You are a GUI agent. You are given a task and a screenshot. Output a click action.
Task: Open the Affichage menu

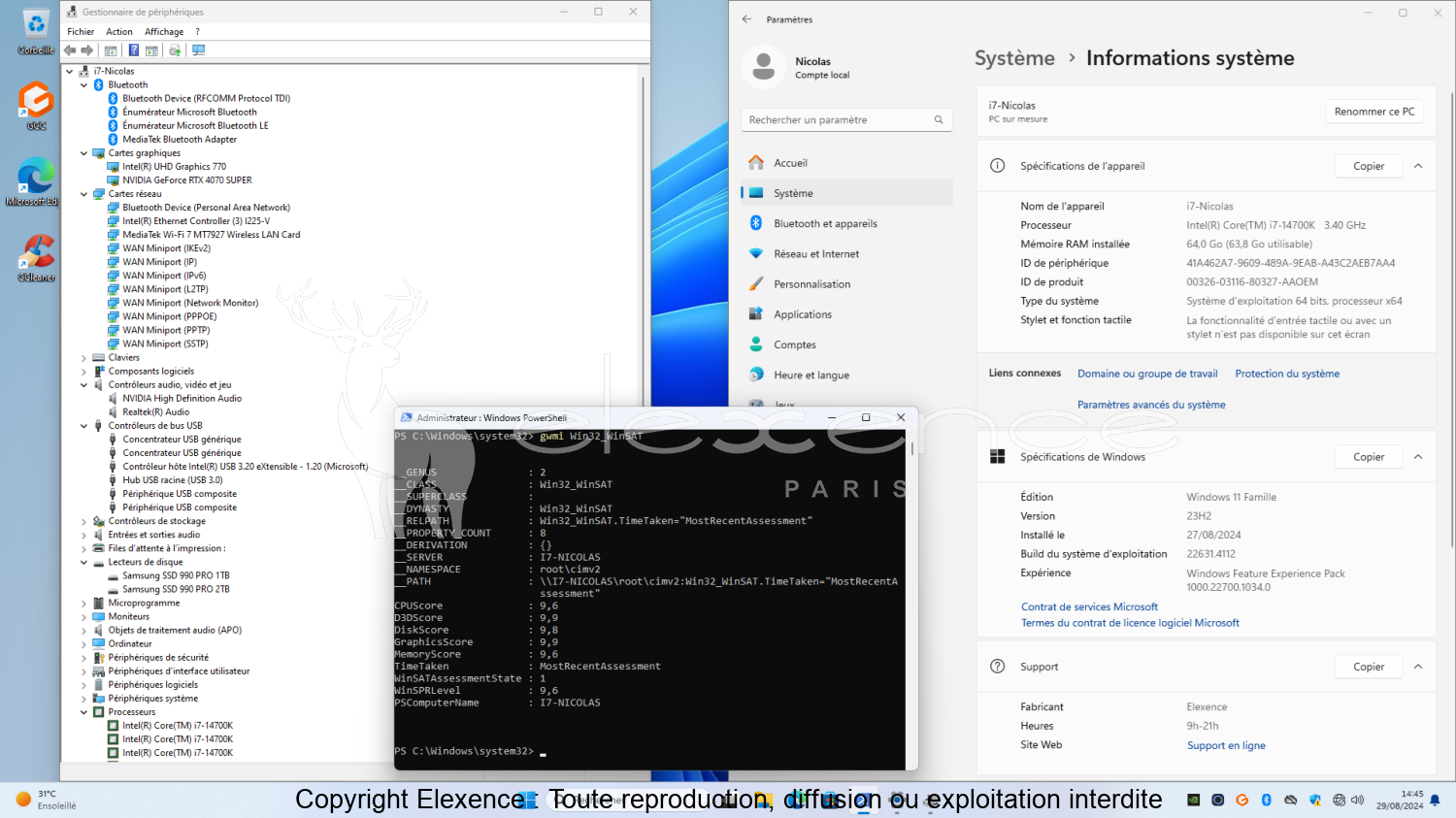[x=164, y=32]
